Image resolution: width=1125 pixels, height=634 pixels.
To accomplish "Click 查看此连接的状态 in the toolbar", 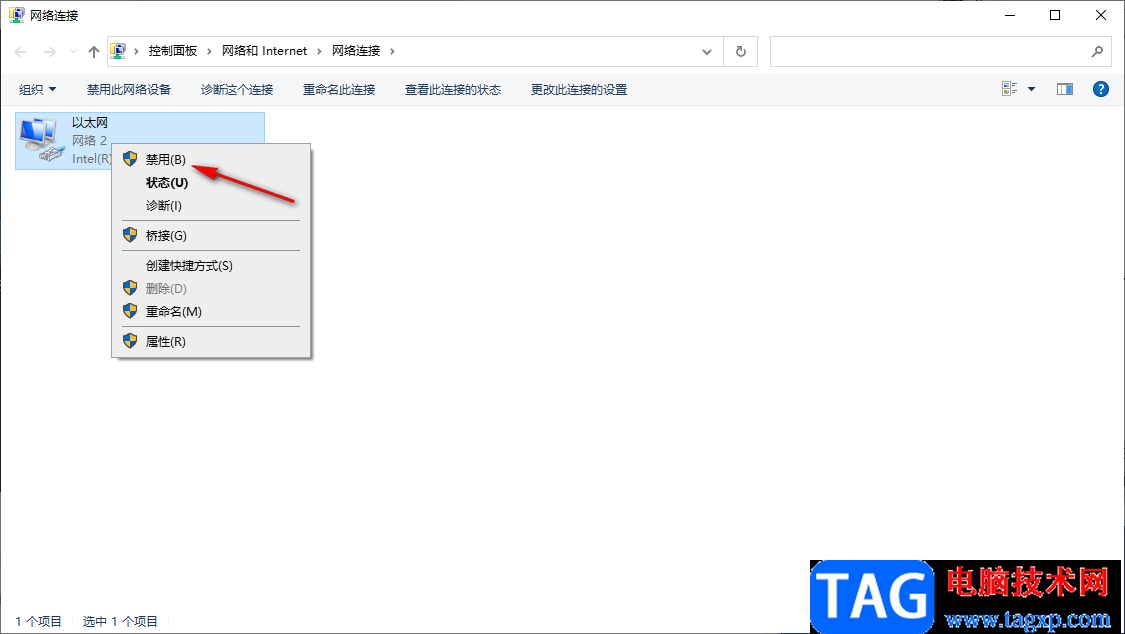I will [453, 90].
